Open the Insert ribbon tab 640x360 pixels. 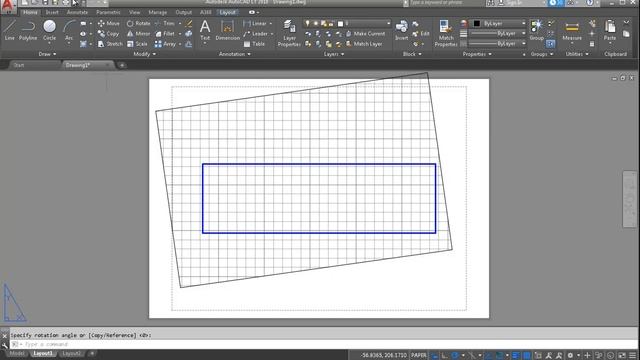pos(52,12)
